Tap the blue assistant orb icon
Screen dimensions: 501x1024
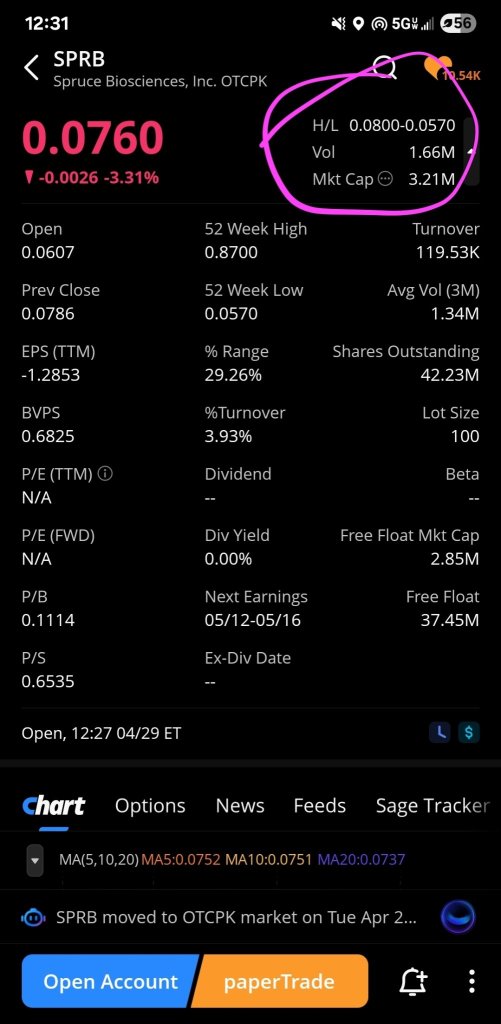point(458,917)
